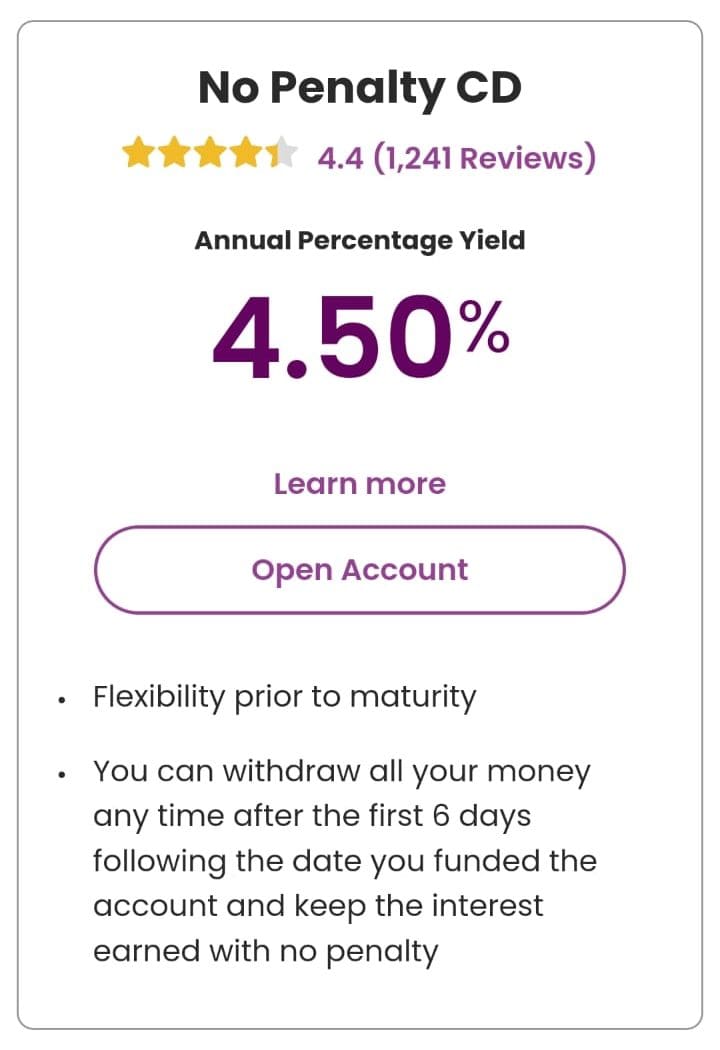Click the fourth gold rating star
The height and width of the screenshot is (1050, 720).
245,154
